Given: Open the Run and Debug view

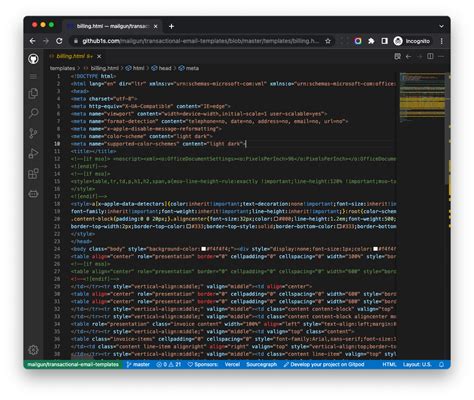Looking at the screenshot, I should [x=33, y=153].
